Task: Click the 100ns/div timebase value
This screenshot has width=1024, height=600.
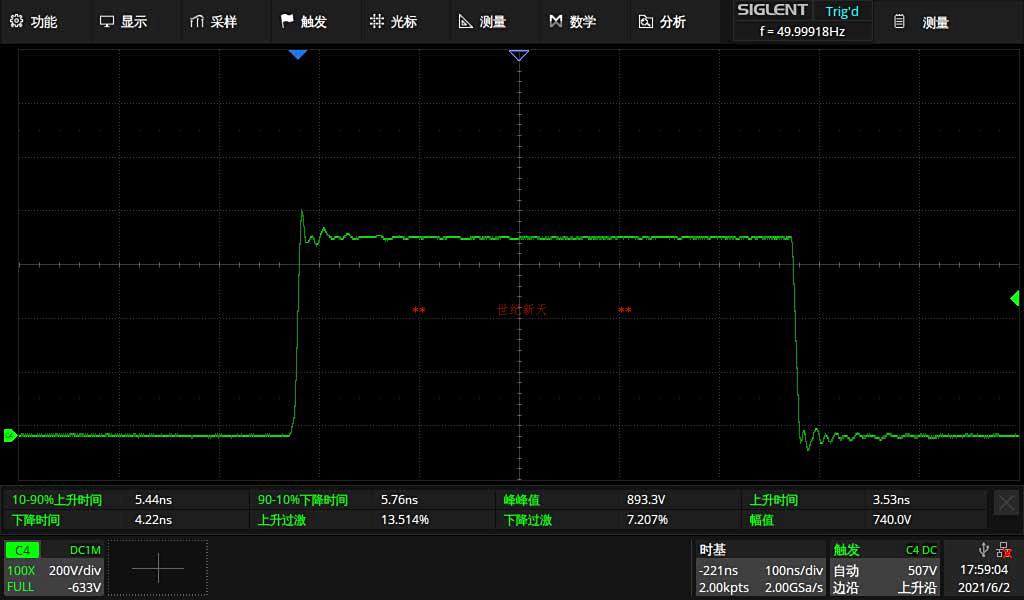Action: [794, 571]
